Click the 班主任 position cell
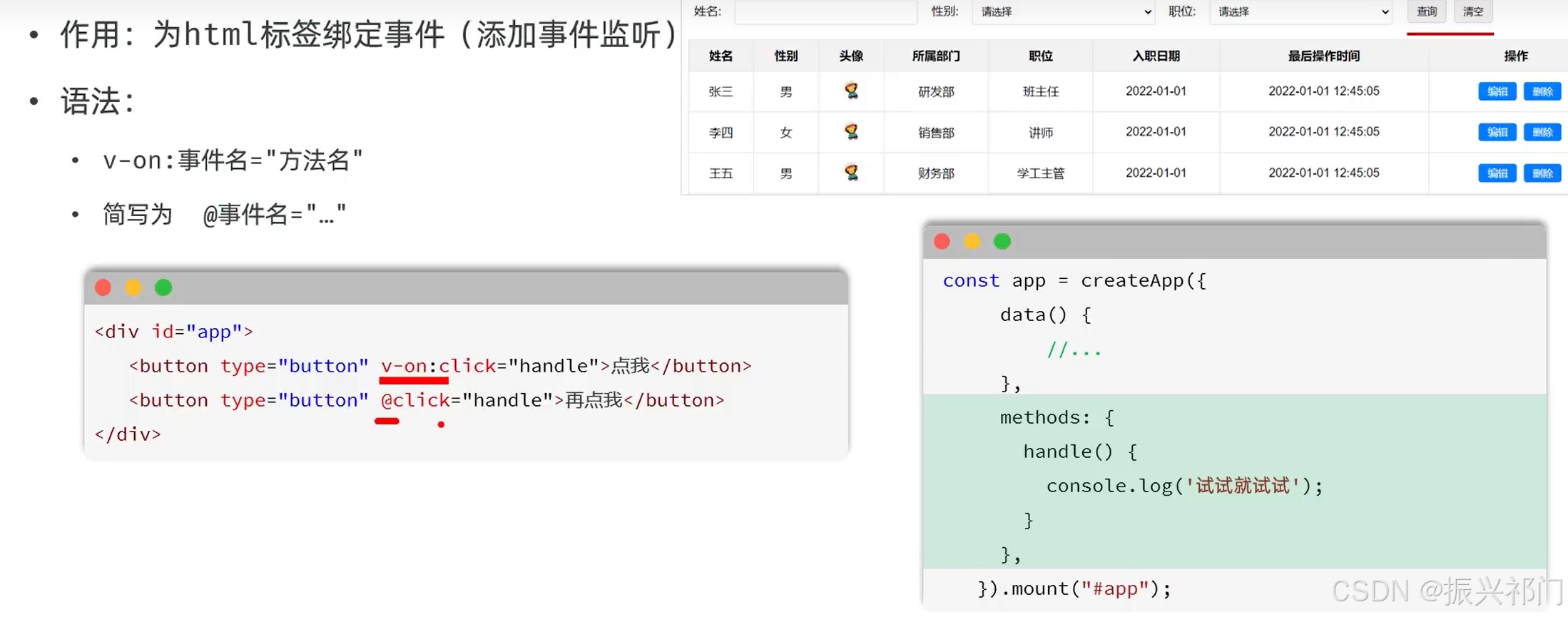The width and height of the screenshot is (1568, 617). tap(1041, 91)
